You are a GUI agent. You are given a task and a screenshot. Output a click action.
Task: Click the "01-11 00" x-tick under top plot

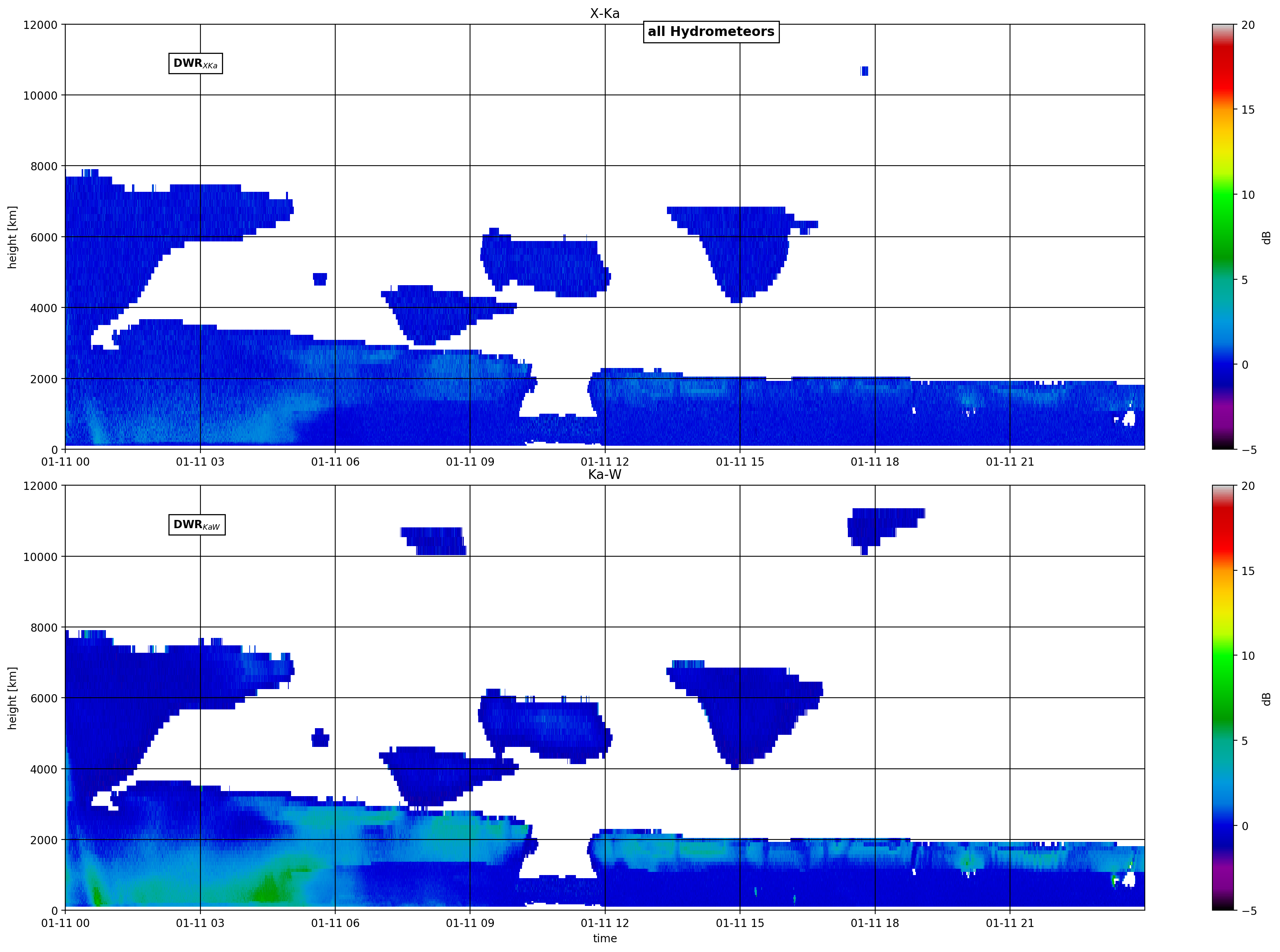click(x=65, y=462)
